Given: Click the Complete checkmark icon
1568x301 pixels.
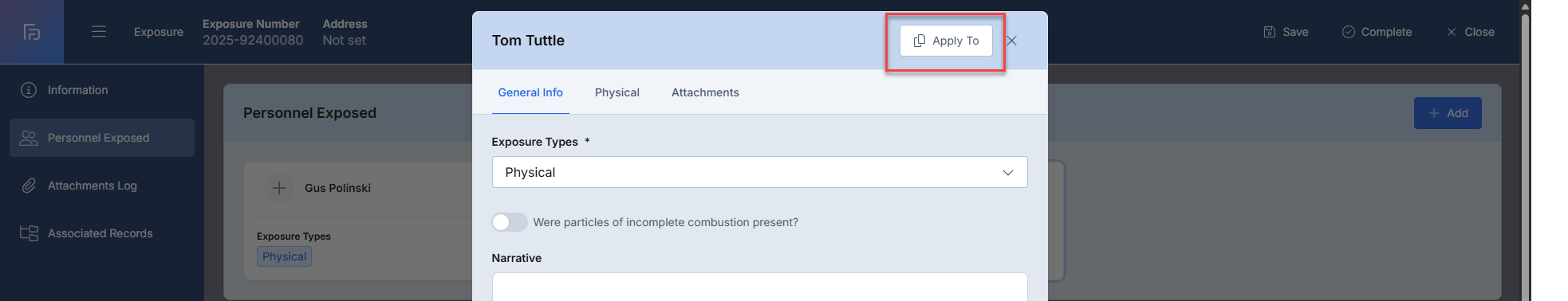Looking at the screenshot, I should tap(1348, 32).
